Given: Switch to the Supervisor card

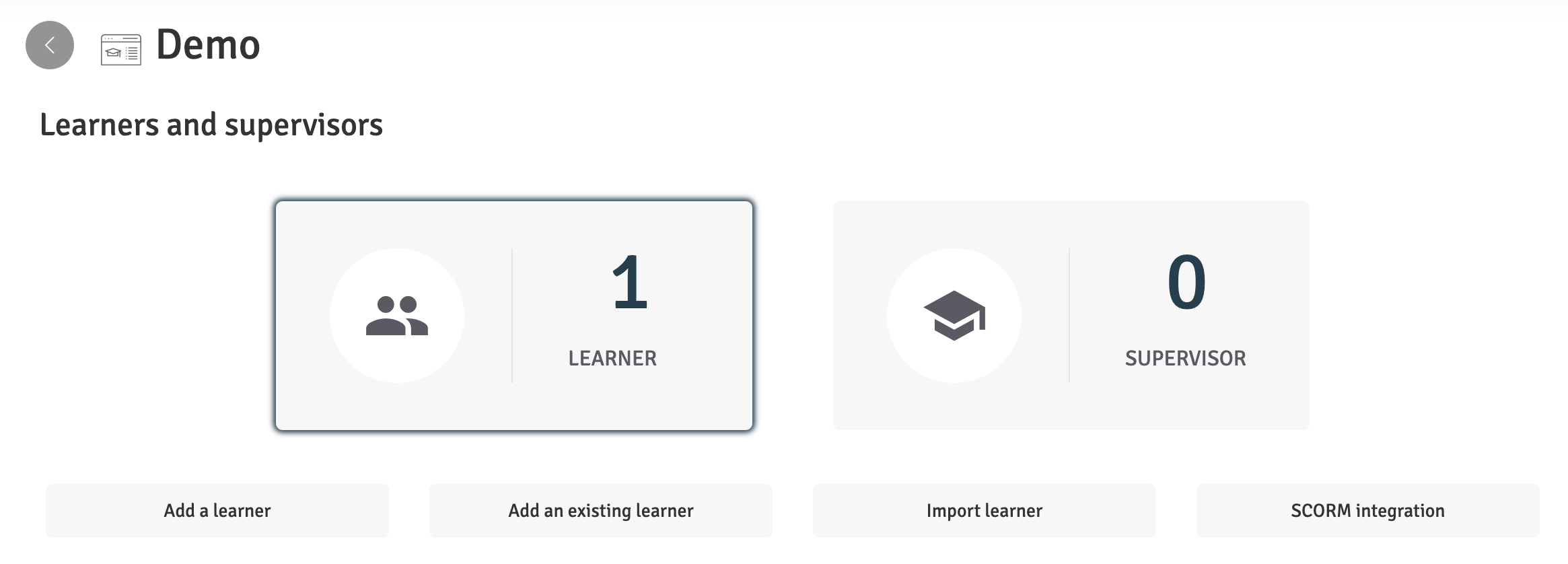Looking at the screenshot, I should pyautogui.click(x=1071, y=316).
